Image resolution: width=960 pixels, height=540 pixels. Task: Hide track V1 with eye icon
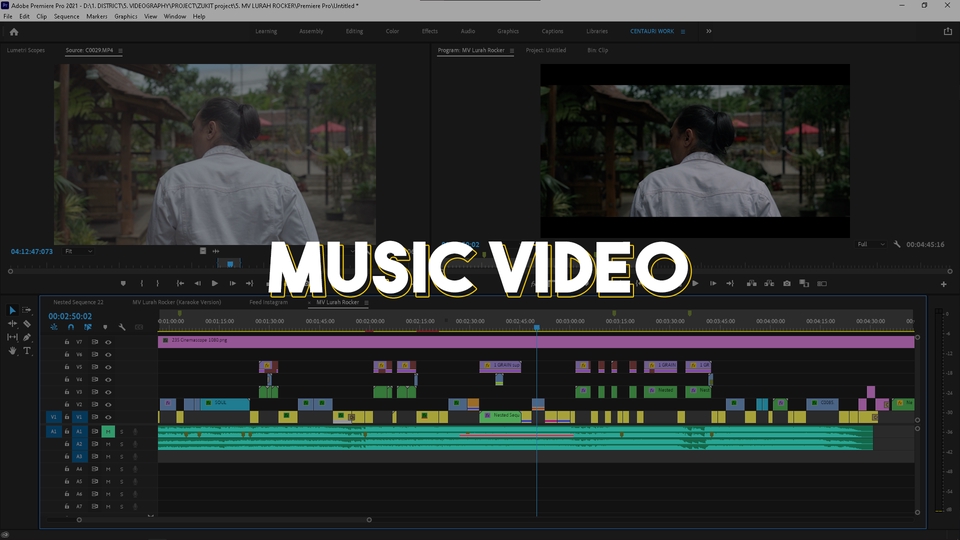(x=108, y=417)
